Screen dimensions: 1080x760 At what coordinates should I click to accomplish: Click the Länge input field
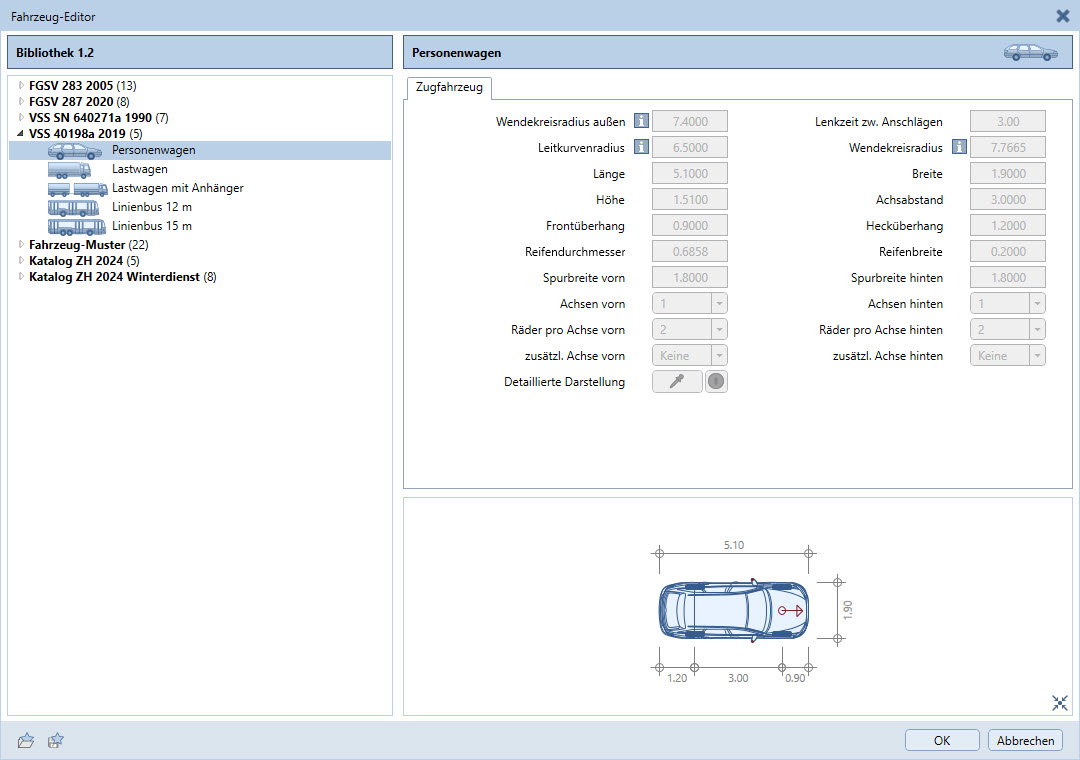[689, 174]
